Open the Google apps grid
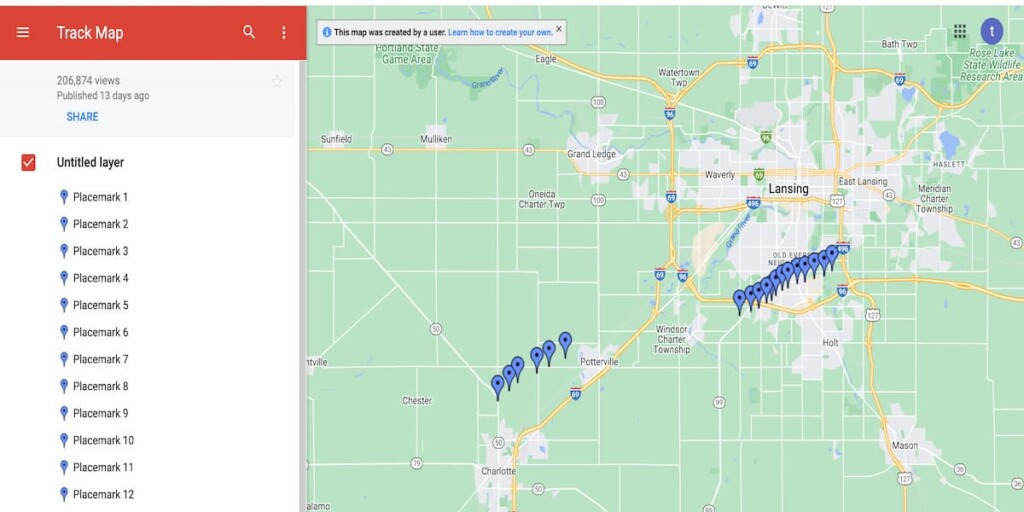 [x=960, y=31]
